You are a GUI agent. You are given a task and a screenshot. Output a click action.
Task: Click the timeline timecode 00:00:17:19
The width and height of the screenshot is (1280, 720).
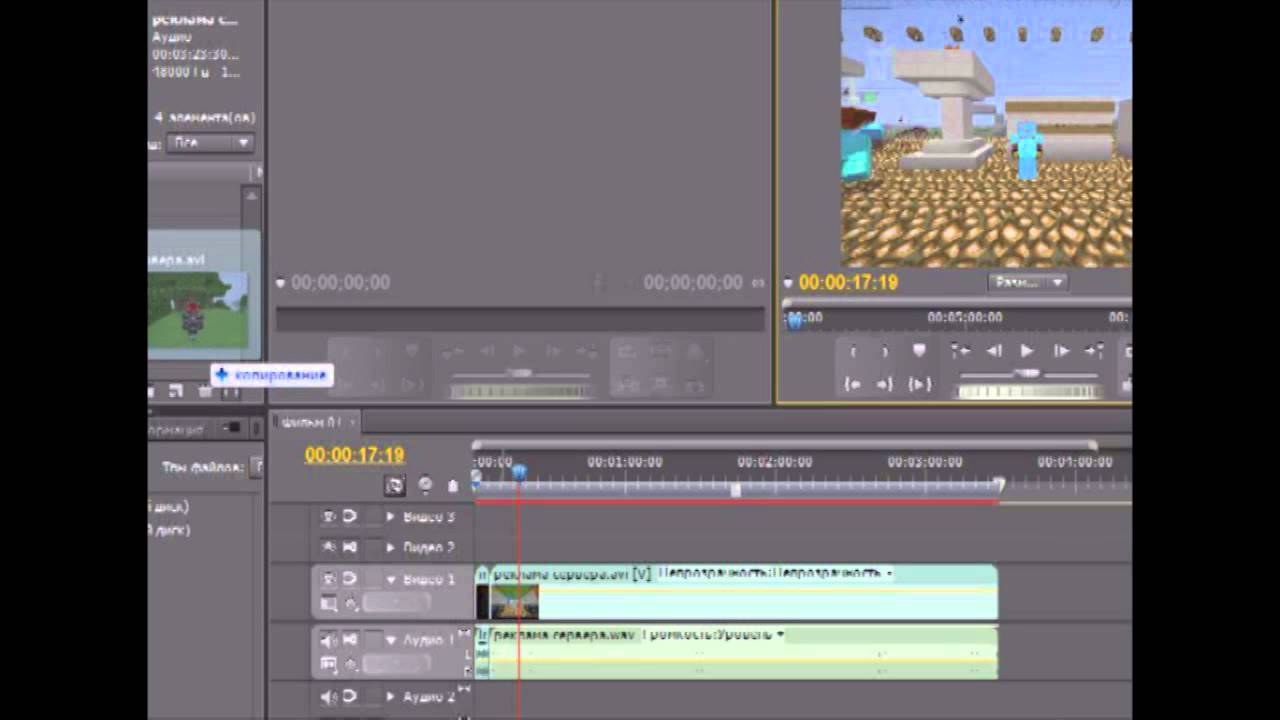[x=355, y=455]
